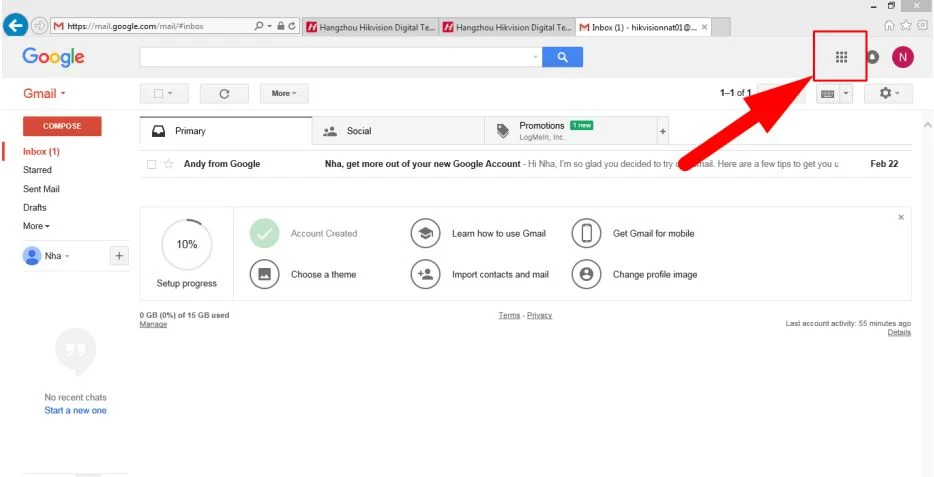
Task: Expand More labels in the sidebar
Action: [36, 226]
